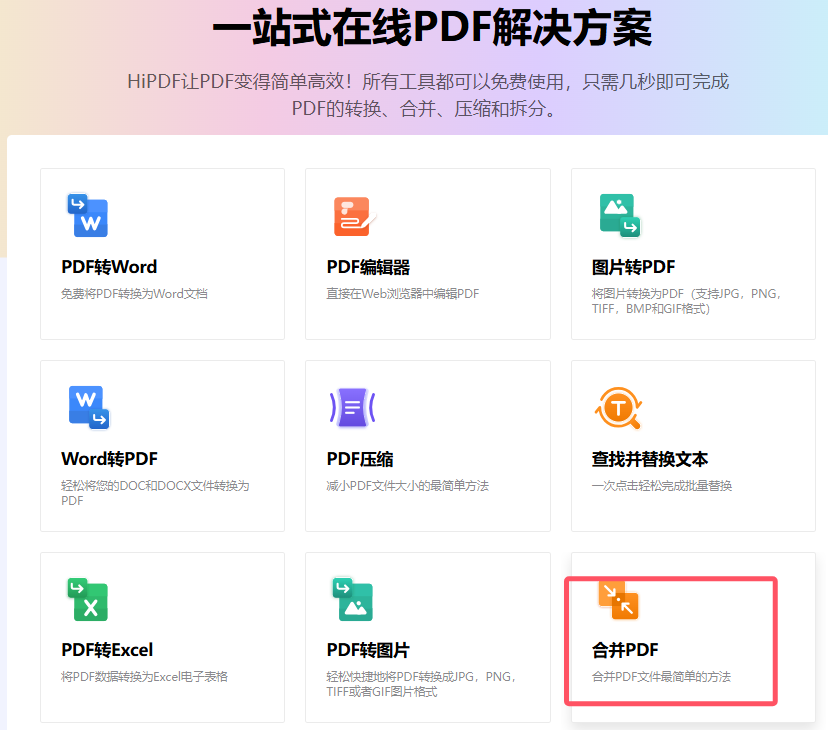
Task: Select the PDF压缩 purple compress icon
Action: pyautogui.click(x=352, y=407)
